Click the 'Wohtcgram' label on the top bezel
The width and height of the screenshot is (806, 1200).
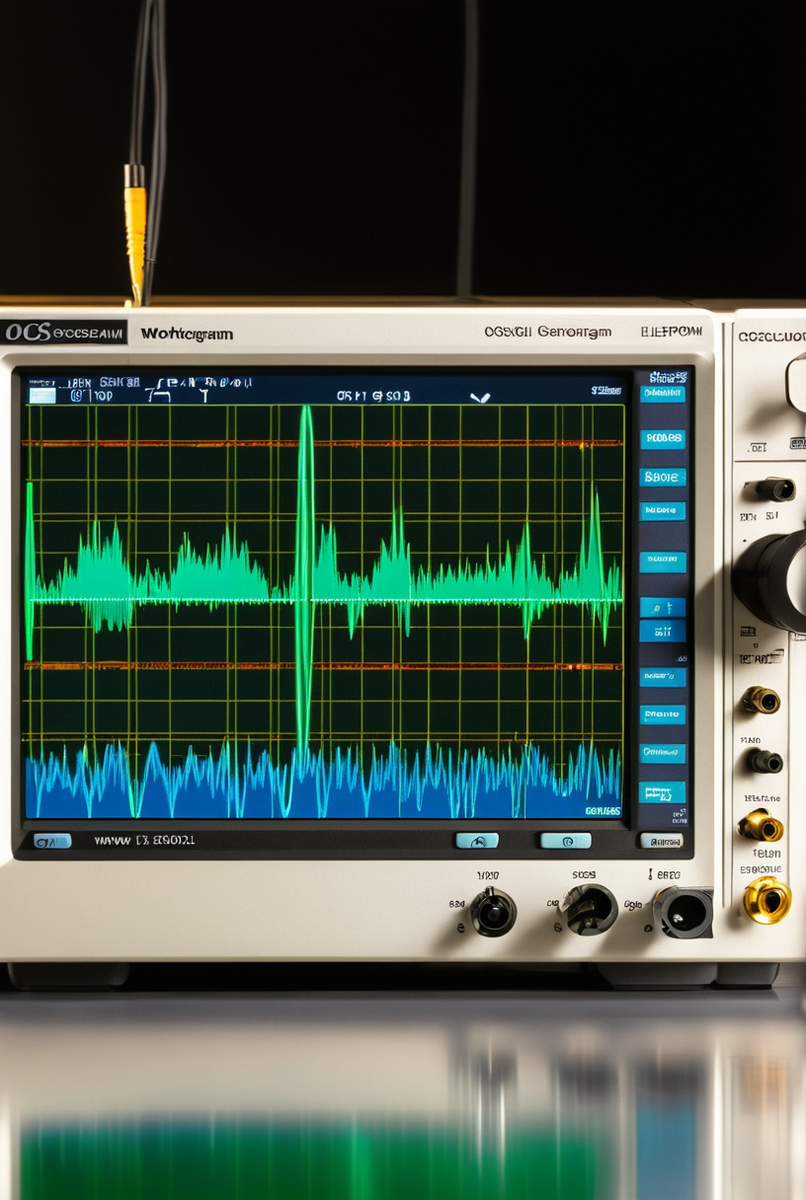tap(187, 334)
